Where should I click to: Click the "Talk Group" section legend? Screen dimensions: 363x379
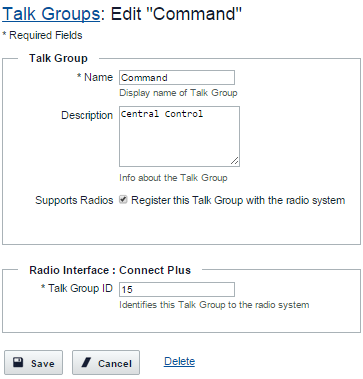click(58, 58)
